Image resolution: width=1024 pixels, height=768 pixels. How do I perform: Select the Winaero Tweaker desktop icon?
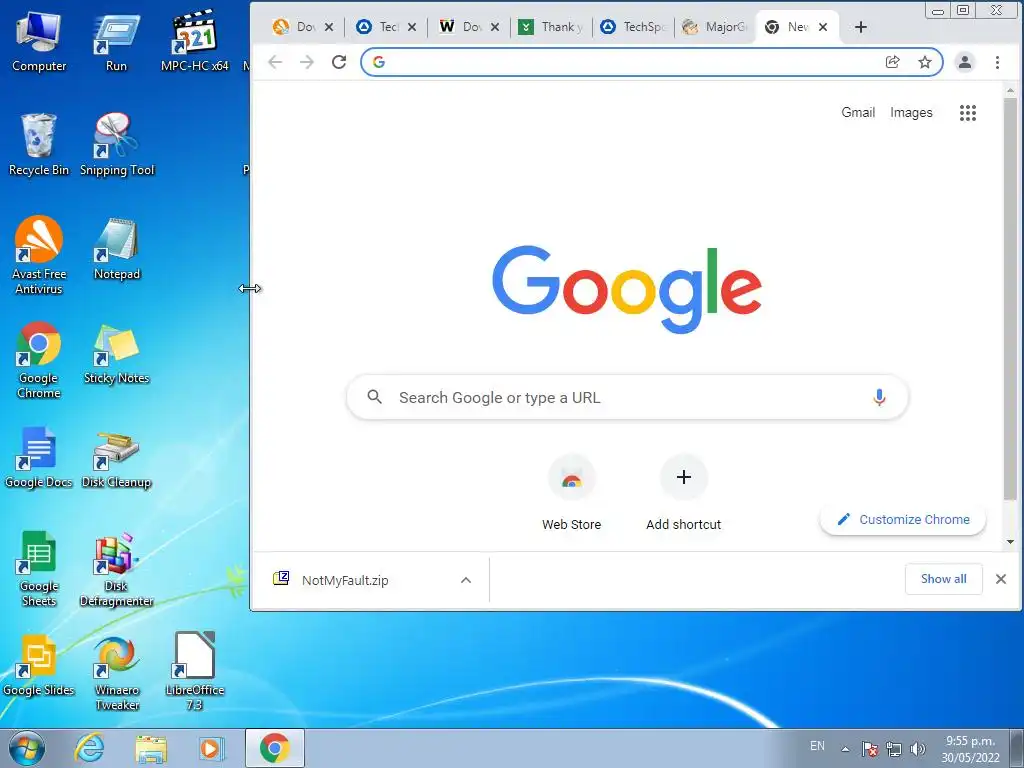coord(117,673)
